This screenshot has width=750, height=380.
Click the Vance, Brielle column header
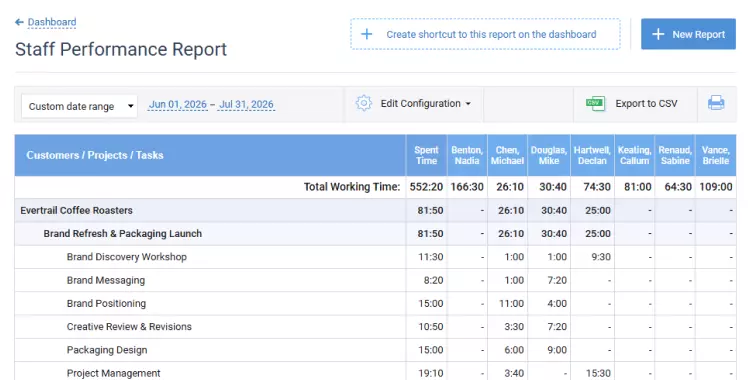point(716,155)
